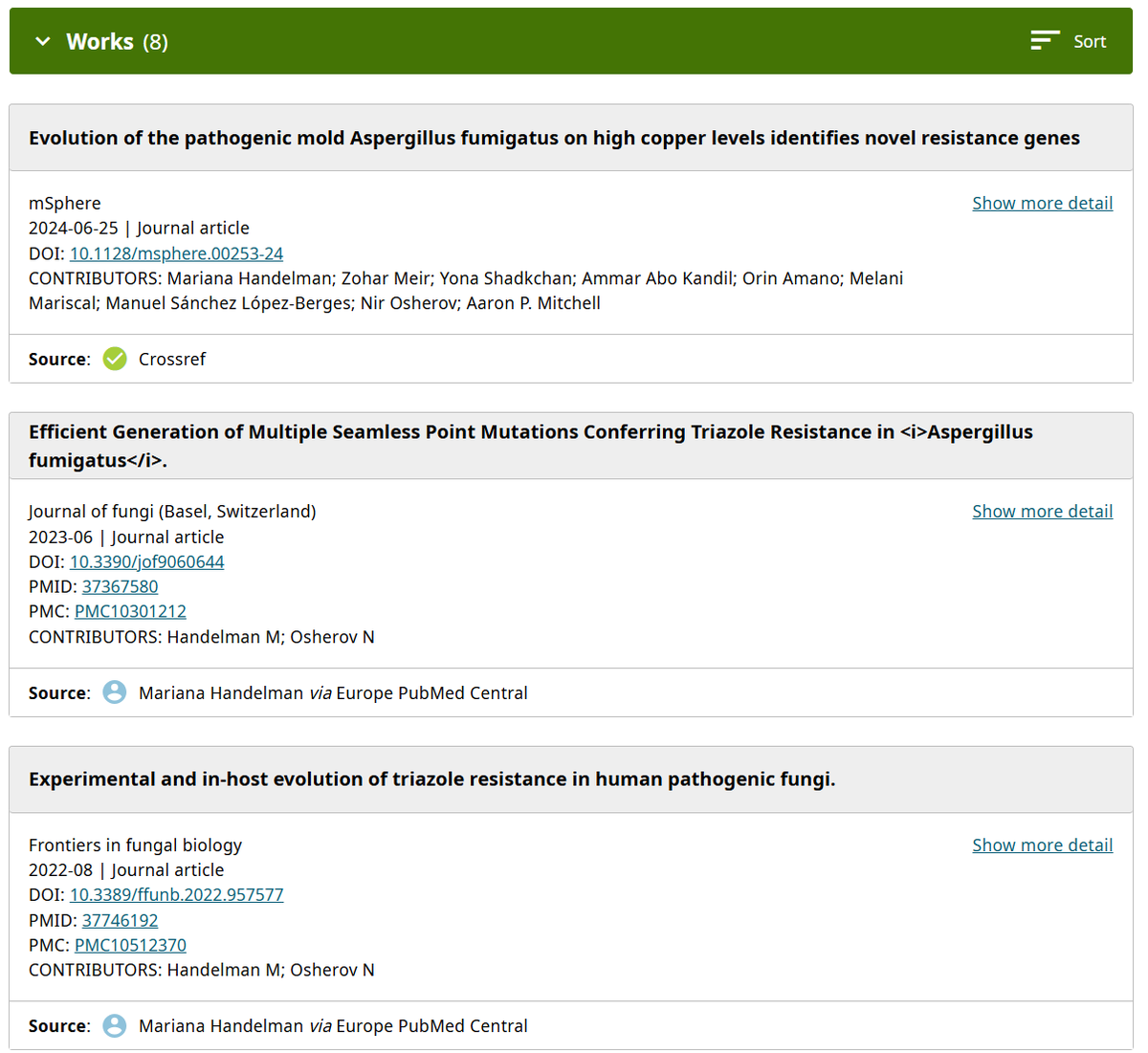Click user icon beside source of Efficient Generation article

pyautogui.click(x=115, y=691)
